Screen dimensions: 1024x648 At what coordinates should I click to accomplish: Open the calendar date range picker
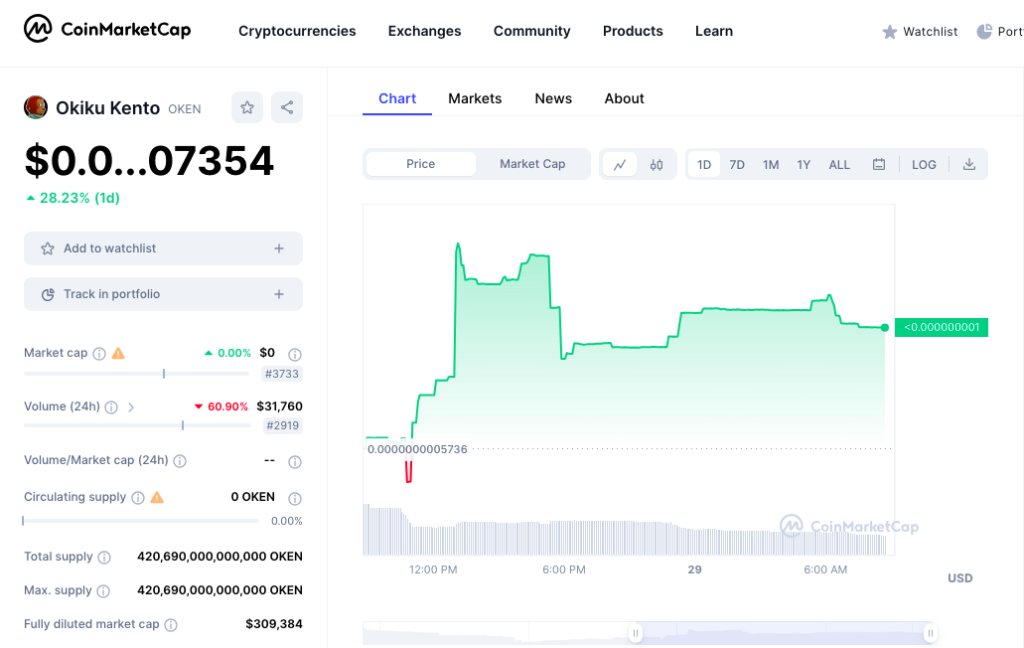click(878, 164)
